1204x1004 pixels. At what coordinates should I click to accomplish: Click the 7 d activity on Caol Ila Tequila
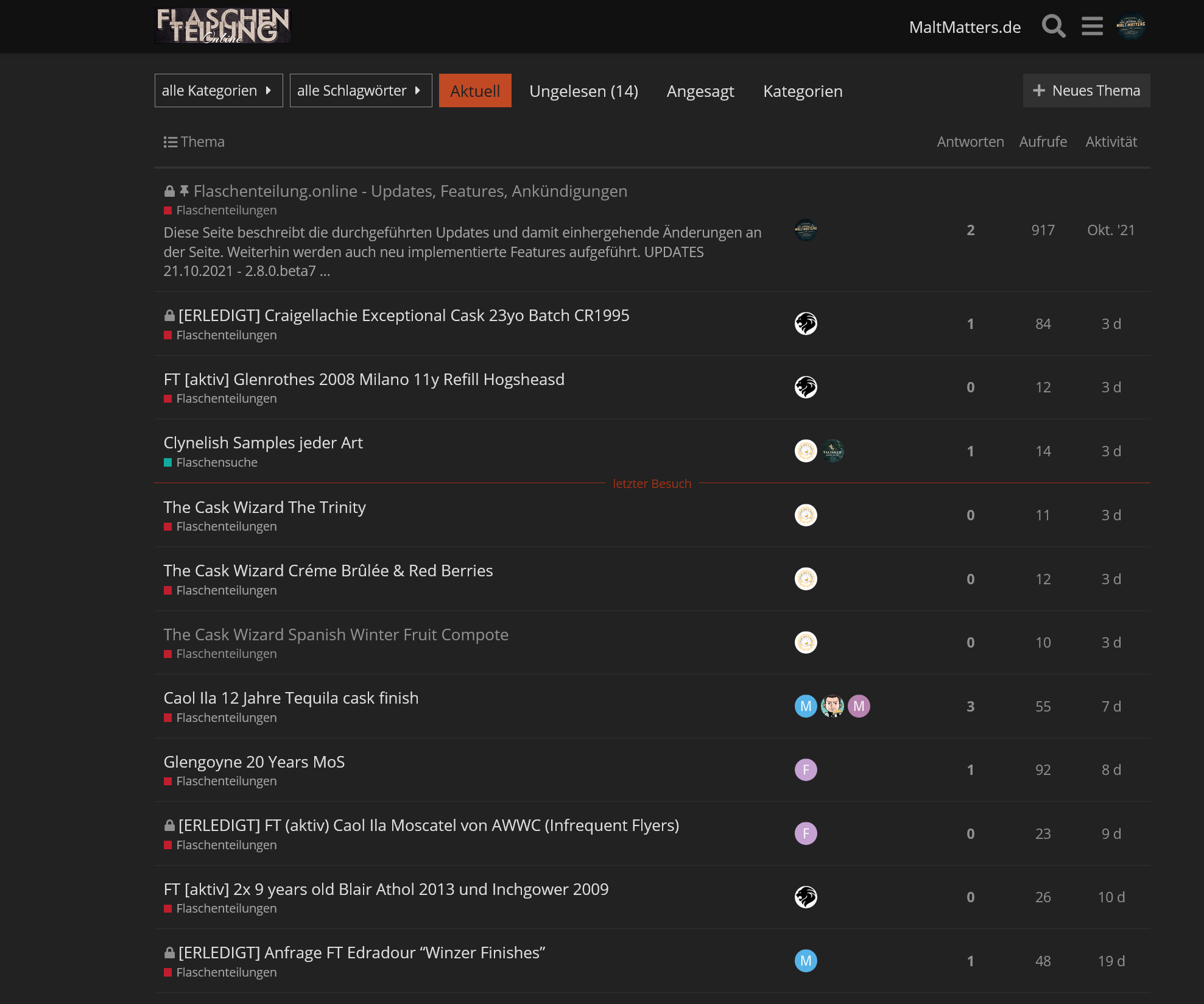[x=1111, y=707]
